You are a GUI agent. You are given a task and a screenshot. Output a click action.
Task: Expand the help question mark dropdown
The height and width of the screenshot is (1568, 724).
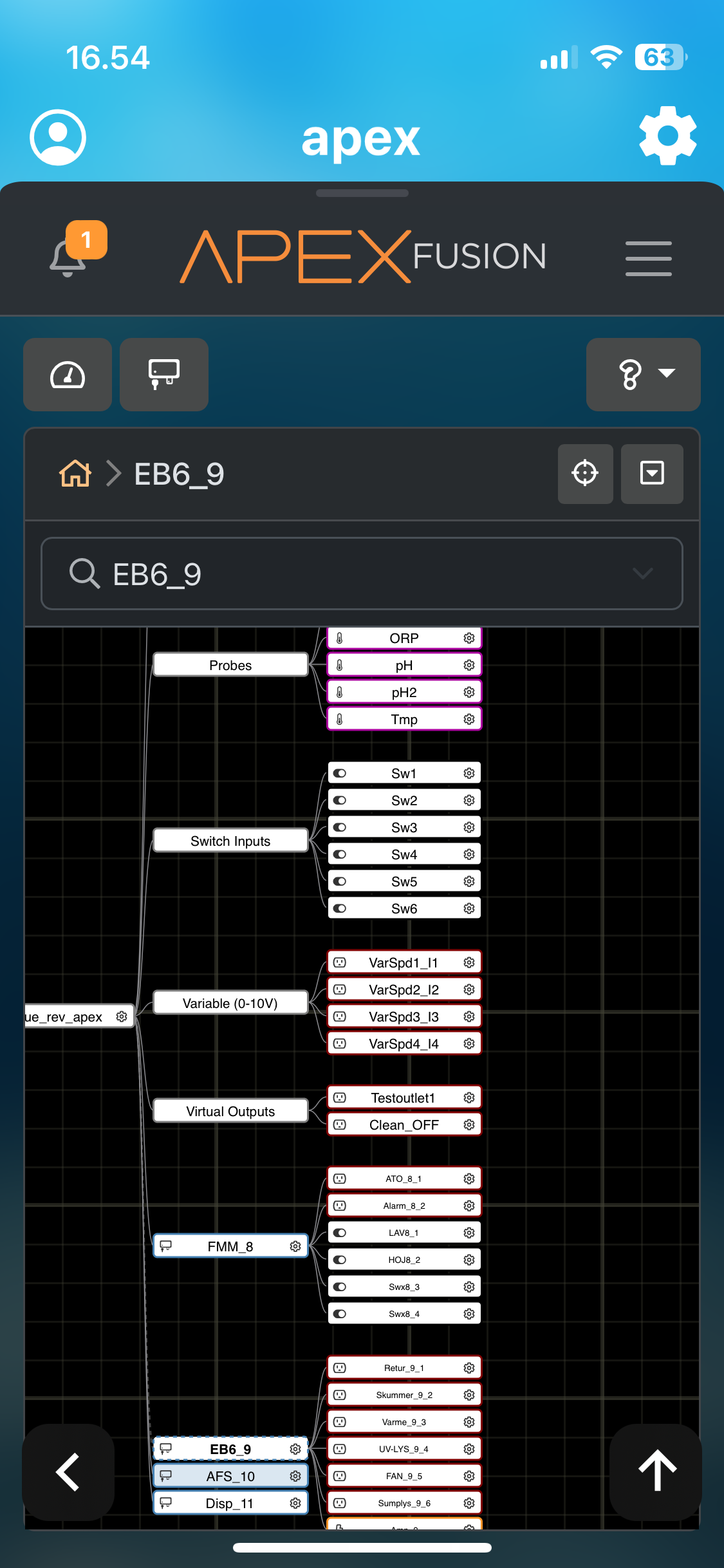643,375
